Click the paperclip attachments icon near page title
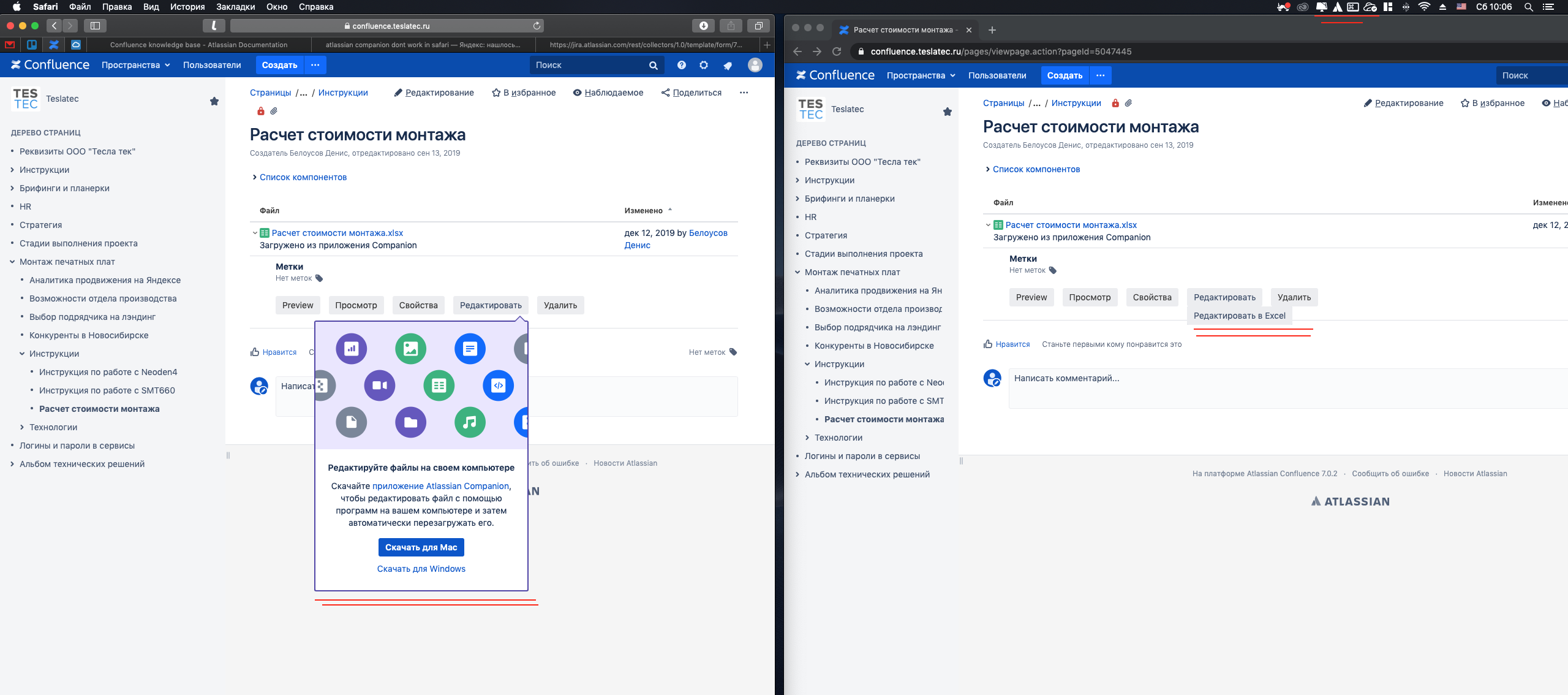The height and width of the screenshot is (695, 1568). [x=274, y=111]
